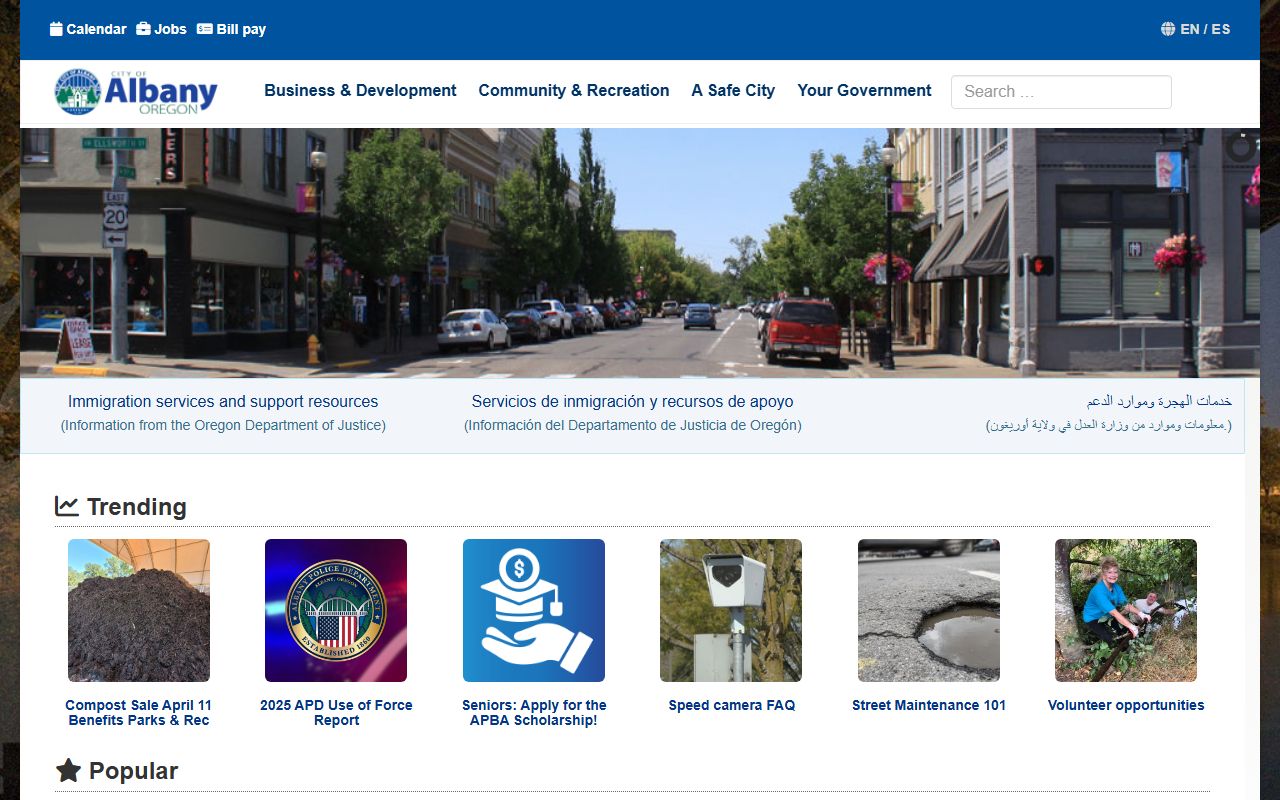Open the Arabic immigration services link

click(x=1160, y=401)
